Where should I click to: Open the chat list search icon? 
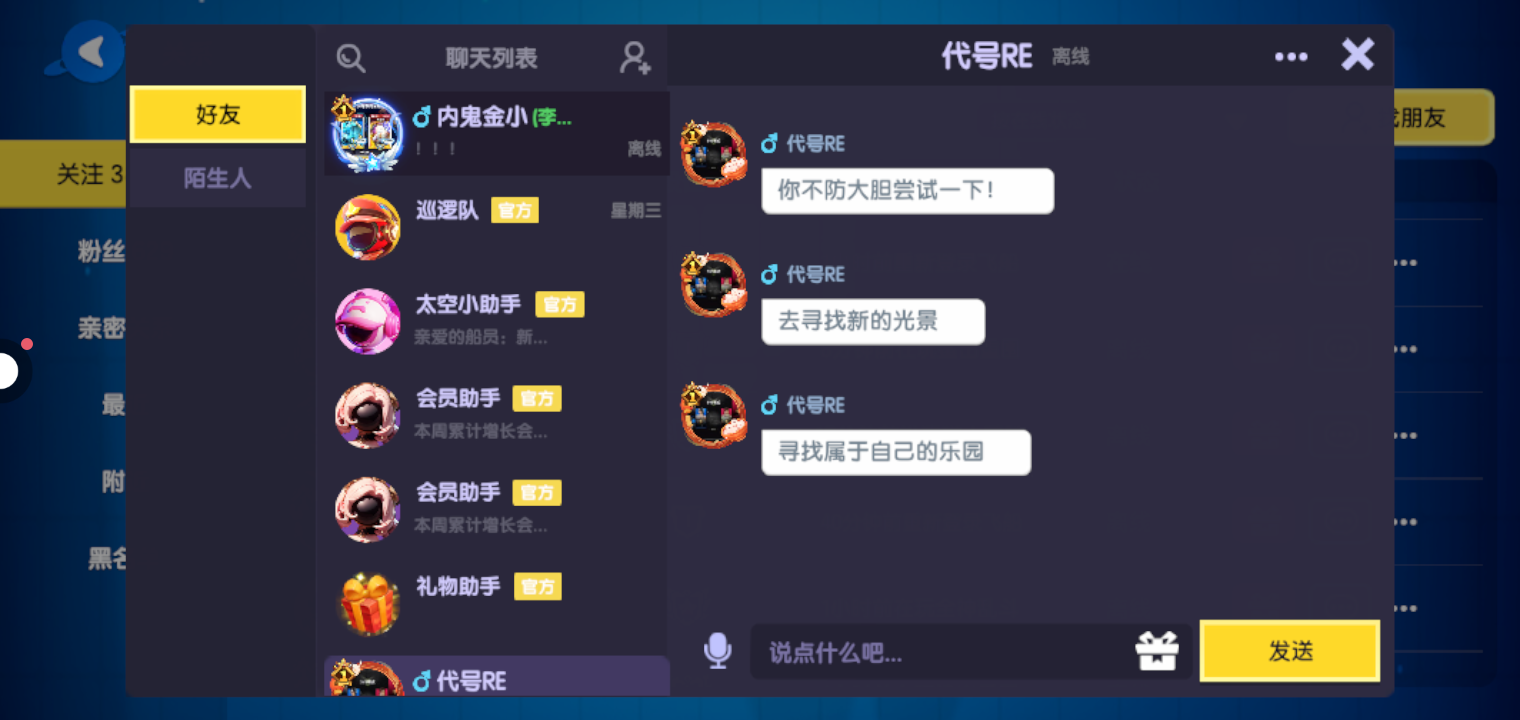350,58
